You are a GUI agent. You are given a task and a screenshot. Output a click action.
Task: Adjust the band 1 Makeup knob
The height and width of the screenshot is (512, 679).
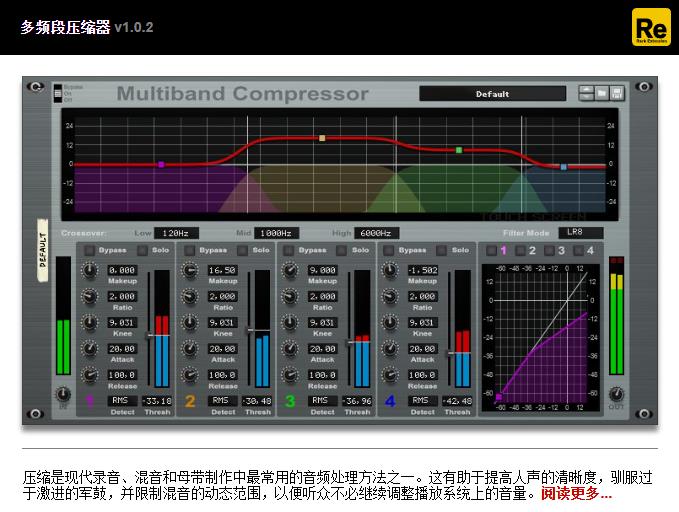point(90,270)
